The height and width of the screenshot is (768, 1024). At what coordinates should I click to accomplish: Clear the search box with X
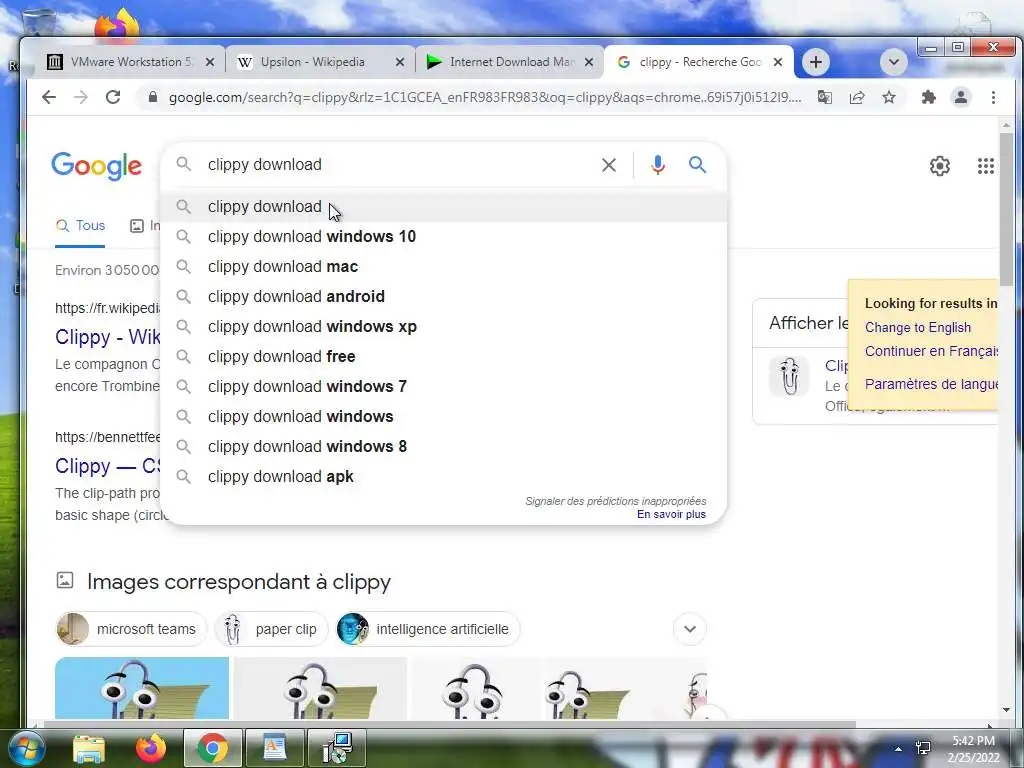[609, 165]
